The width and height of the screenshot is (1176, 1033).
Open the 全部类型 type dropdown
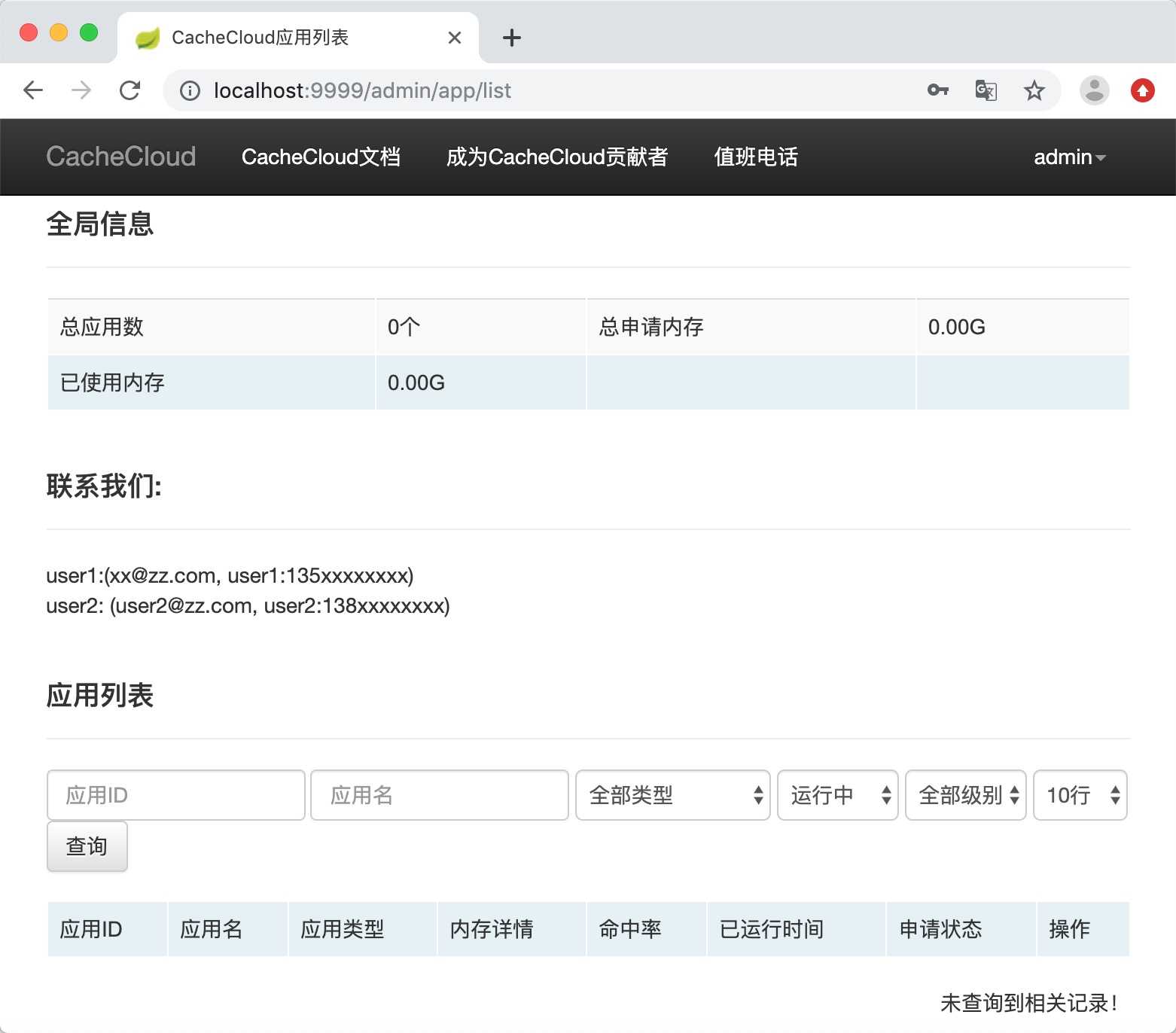pyautogui.click(x=673, y=795)
